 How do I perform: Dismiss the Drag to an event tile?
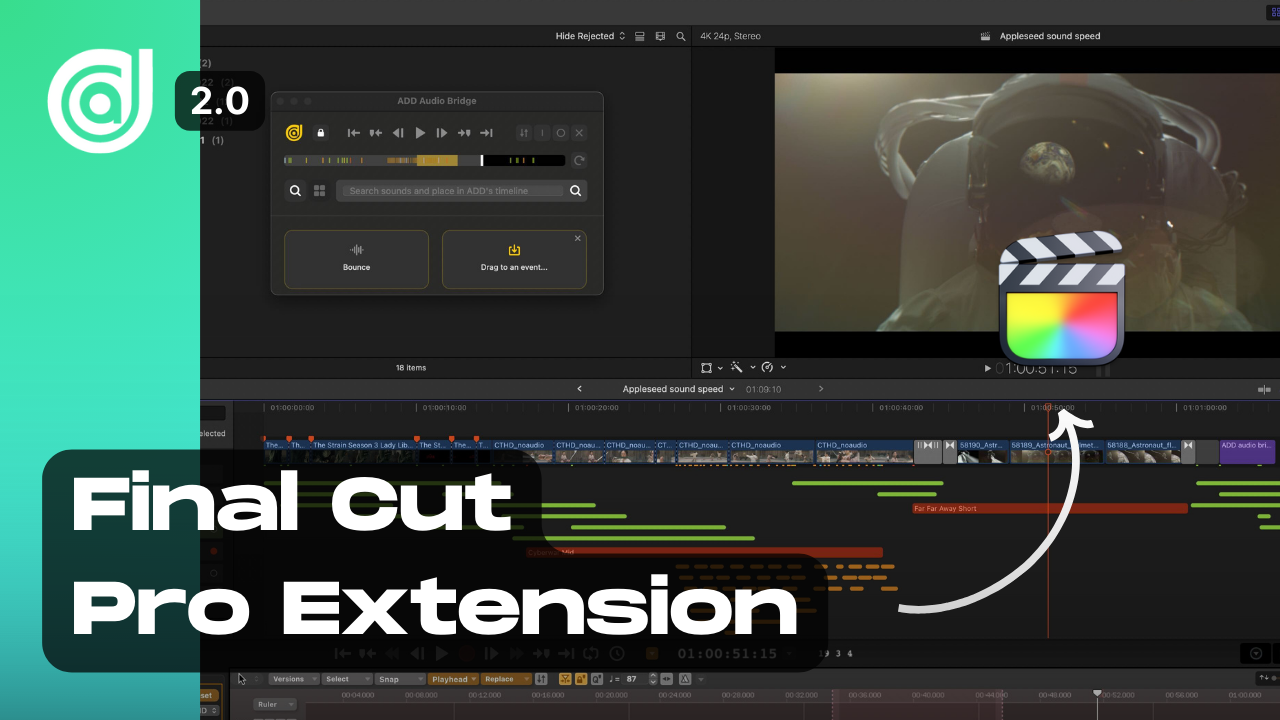tap(577, 238)
